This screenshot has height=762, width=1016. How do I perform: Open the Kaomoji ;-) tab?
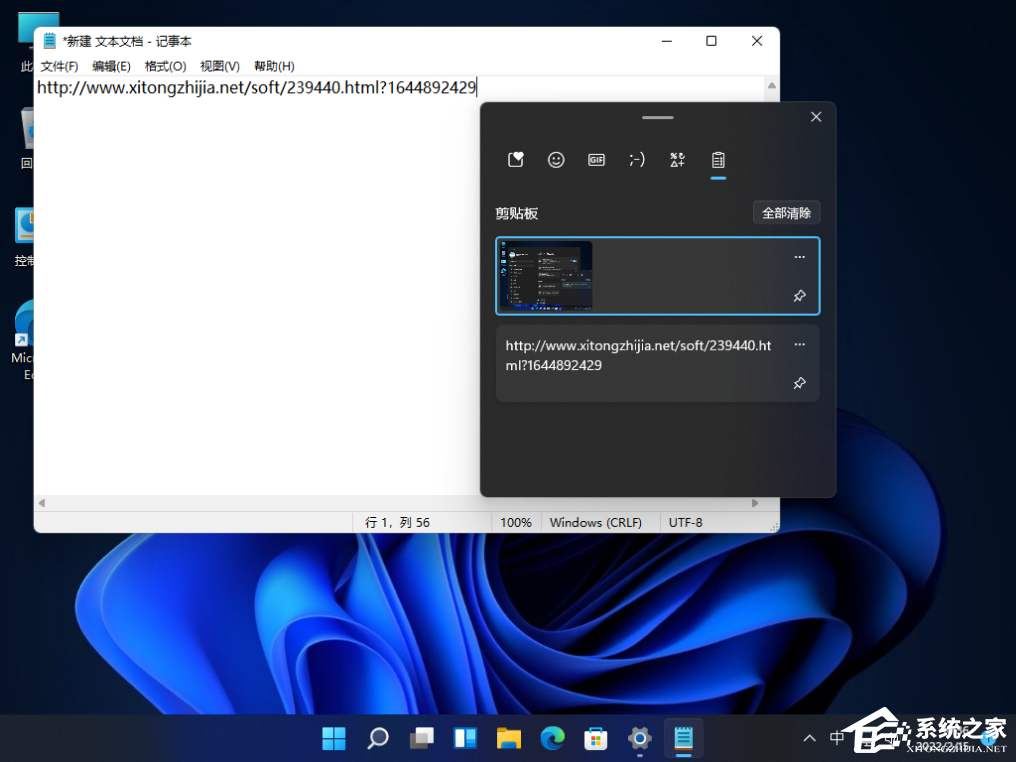[x=637, y=159]
